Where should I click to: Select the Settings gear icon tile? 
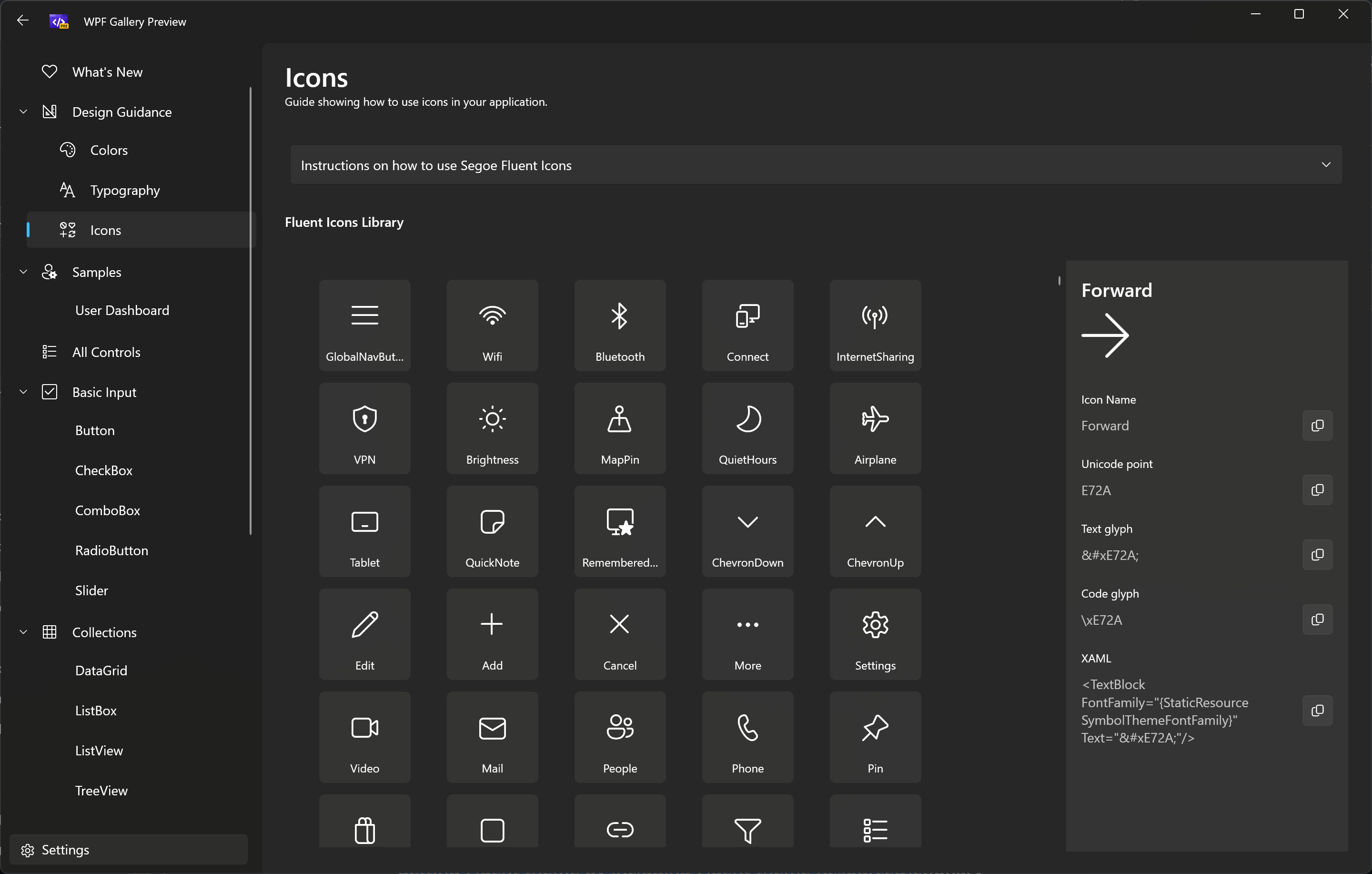[x=875, y=634]
